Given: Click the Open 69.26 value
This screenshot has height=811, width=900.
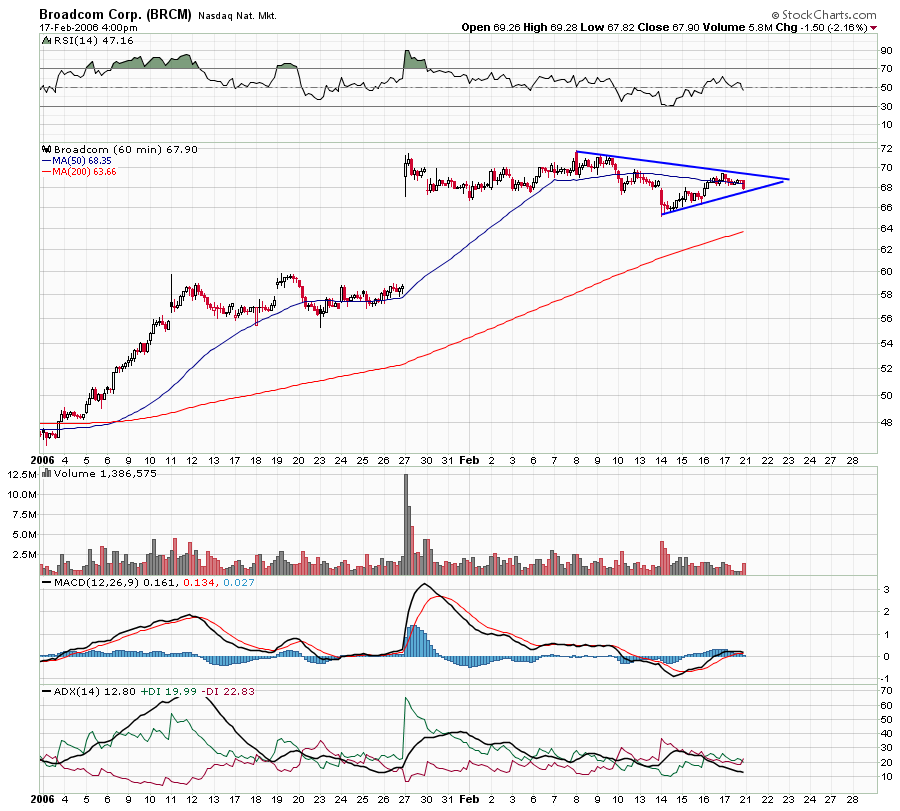Looking at the screenshot, I should 491,28.
